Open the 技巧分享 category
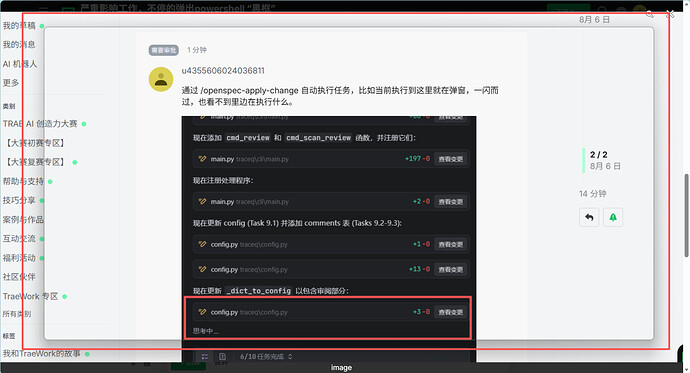 pos(19,200)
